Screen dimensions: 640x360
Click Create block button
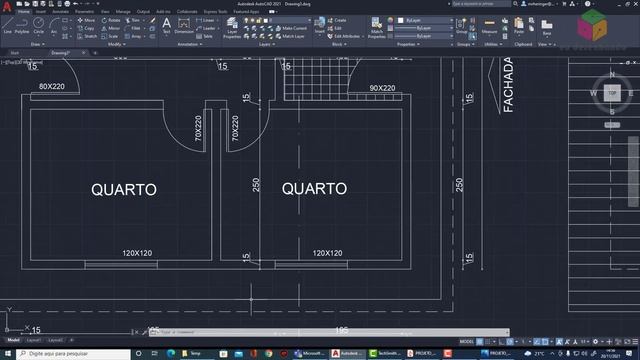tap(337, 20)
